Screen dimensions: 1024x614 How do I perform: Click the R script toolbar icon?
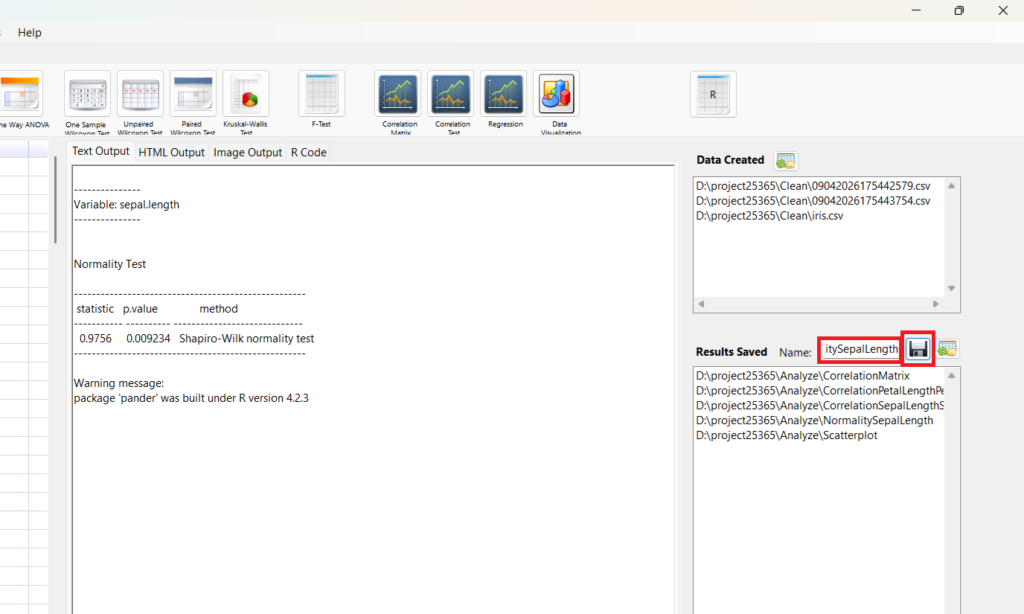pos(713,94)
